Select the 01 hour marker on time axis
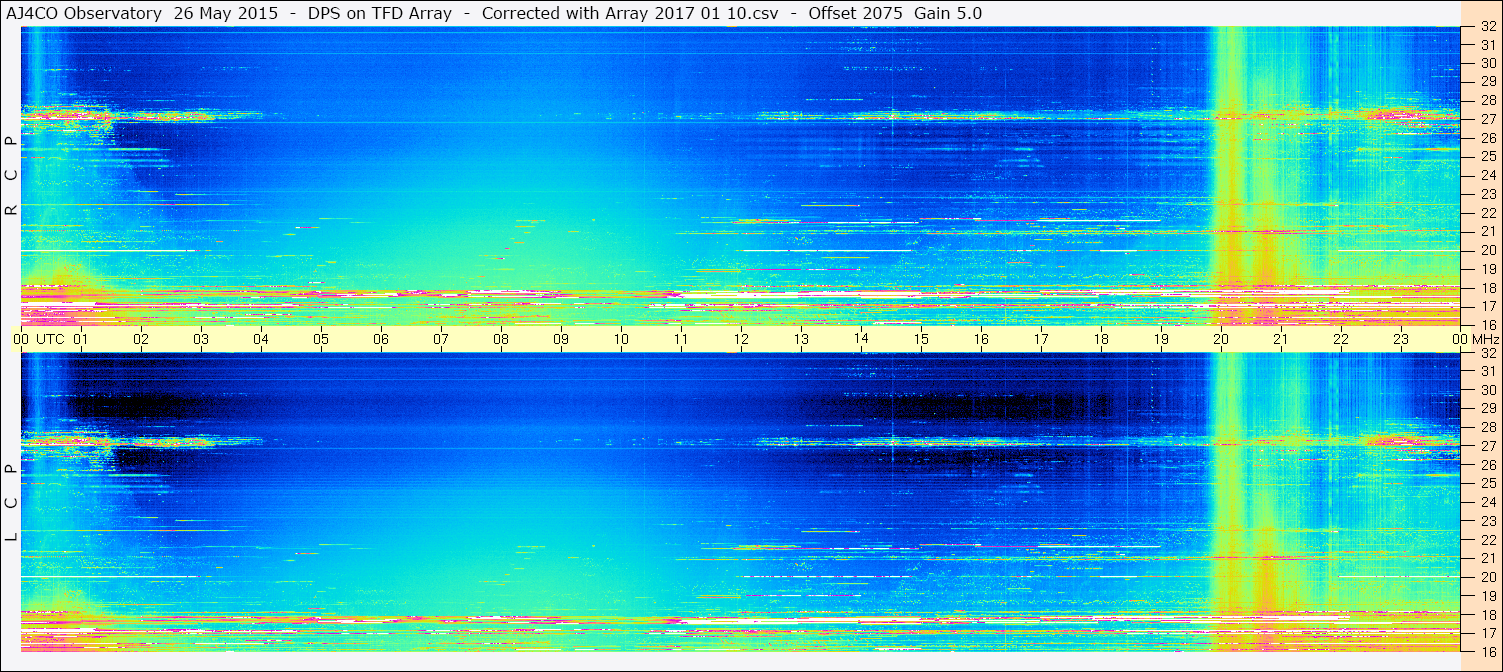 81,339
